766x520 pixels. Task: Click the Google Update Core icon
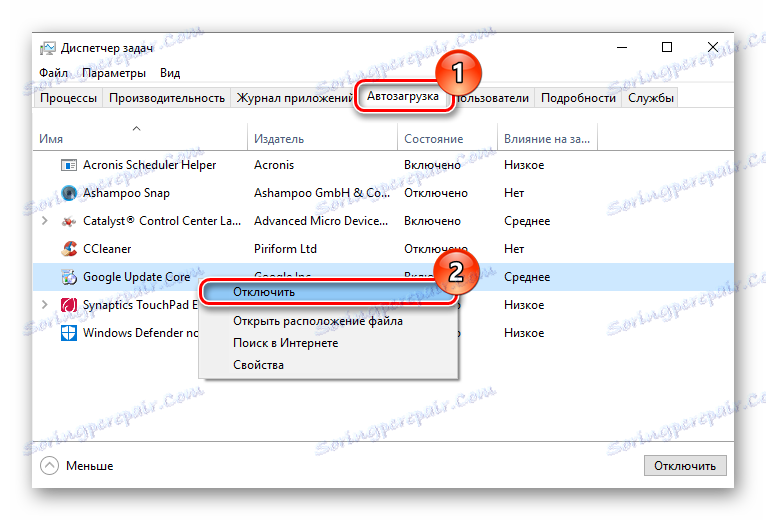(x=69, y=277)
